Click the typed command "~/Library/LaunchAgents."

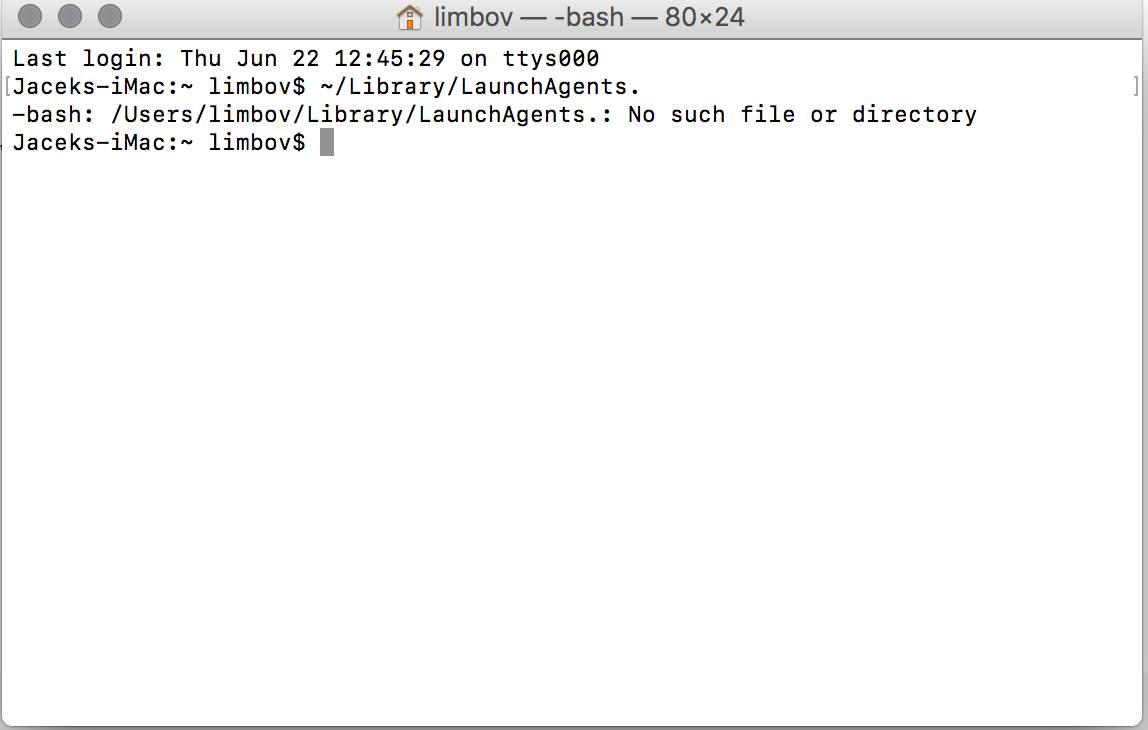coord(480,87)
